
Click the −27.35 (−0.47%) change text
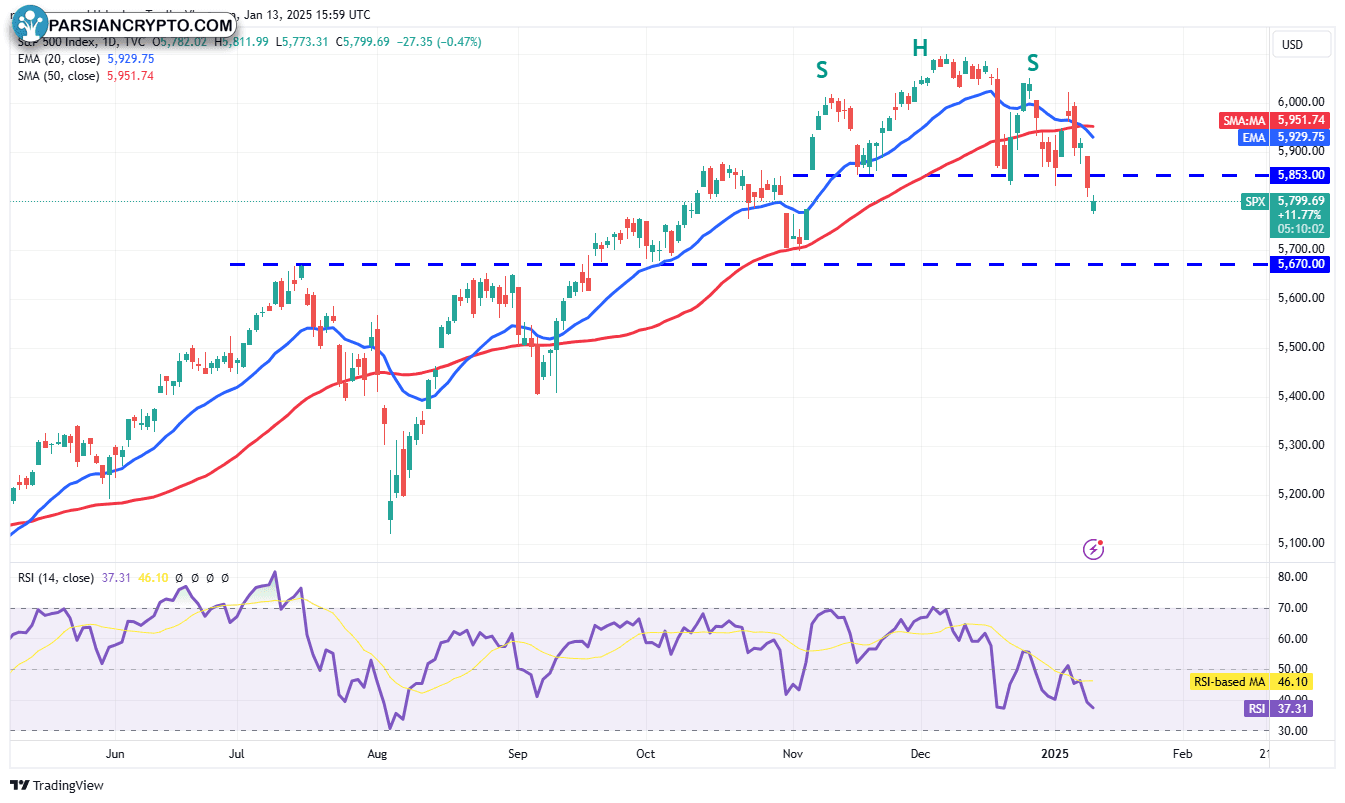pyautogui.click(x=440, y=42)
